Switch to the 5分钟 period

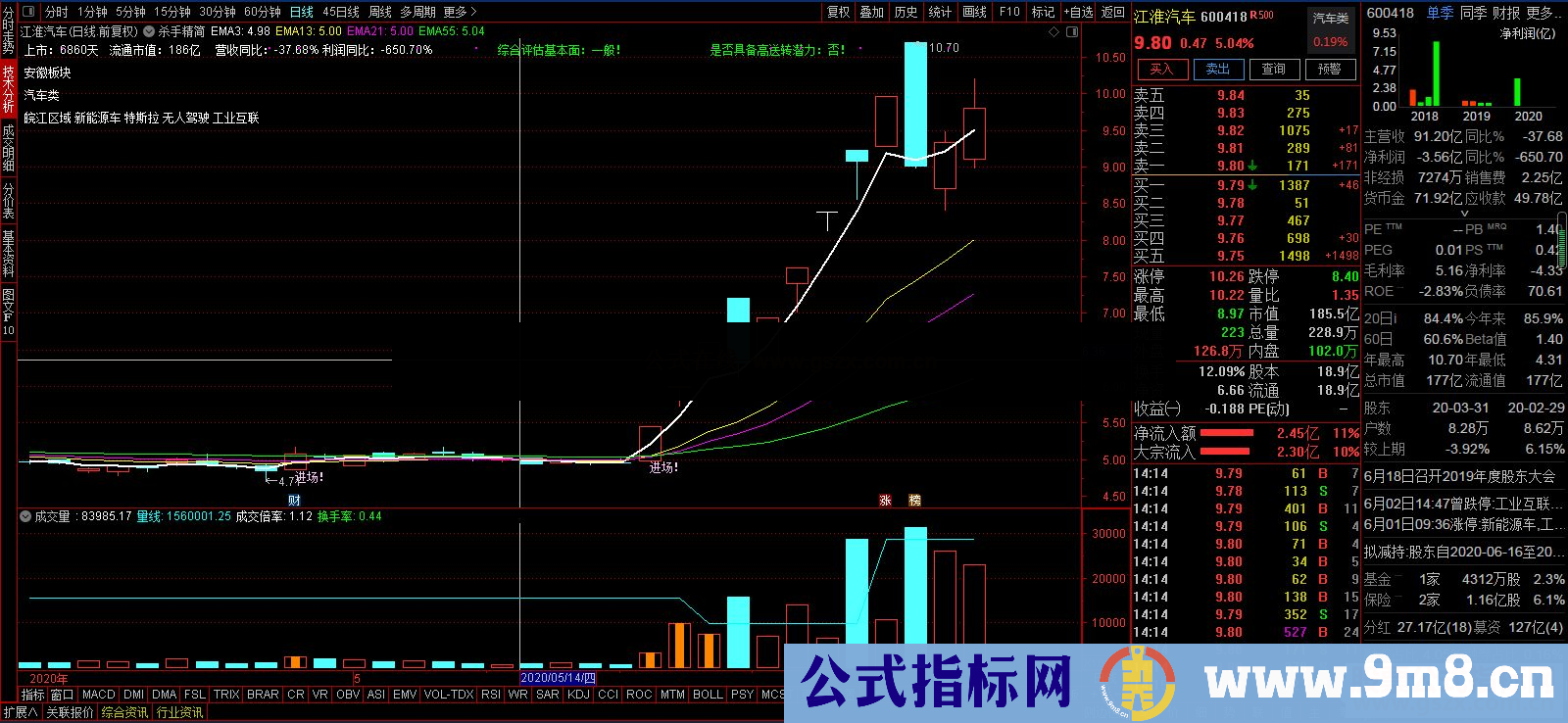[130, 12]
